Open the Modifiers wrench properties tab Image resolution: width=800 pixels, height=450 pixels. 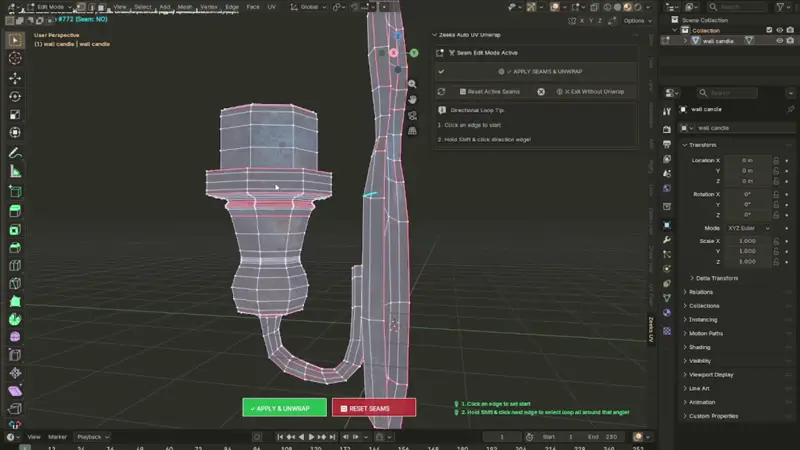667,240
